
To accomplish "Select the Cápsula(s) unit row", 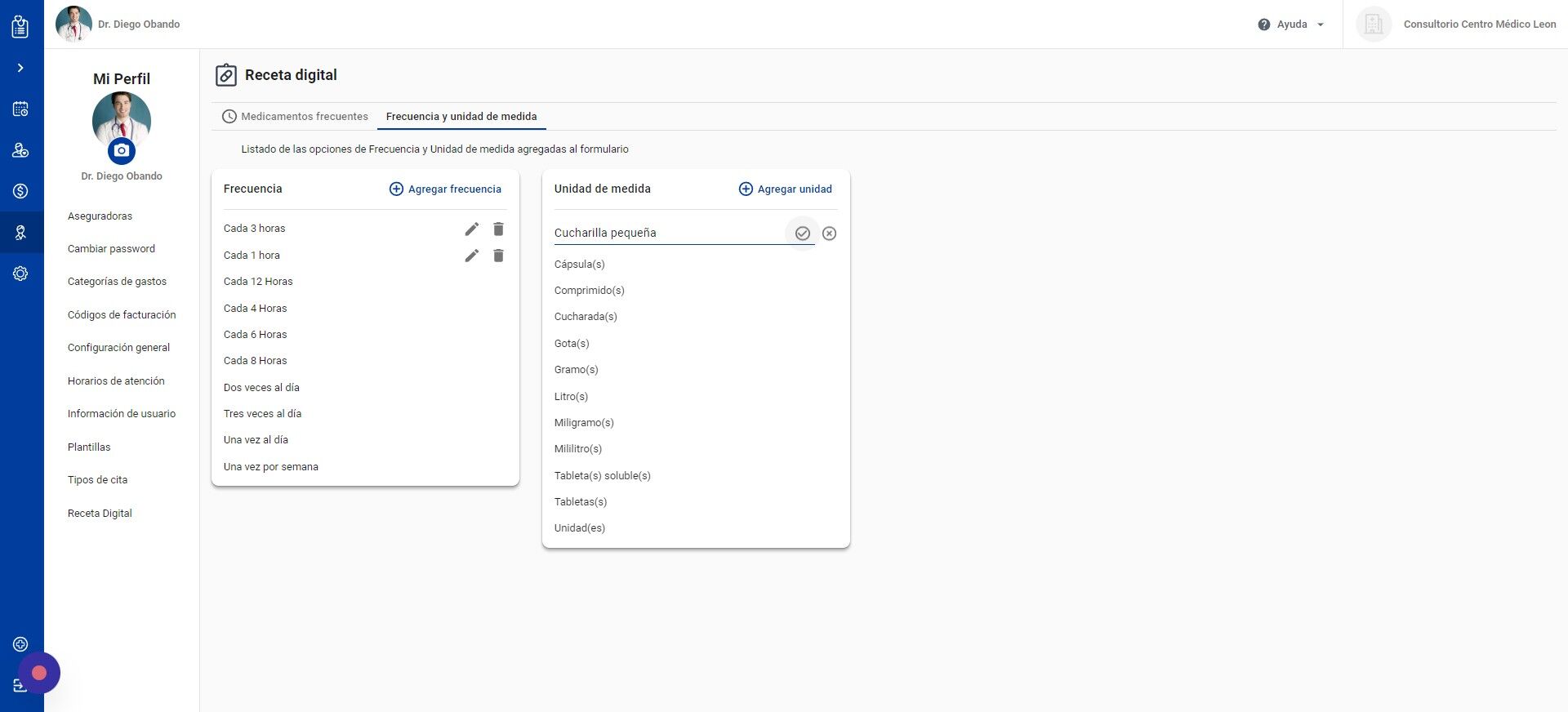I will [x=696, y=265].
